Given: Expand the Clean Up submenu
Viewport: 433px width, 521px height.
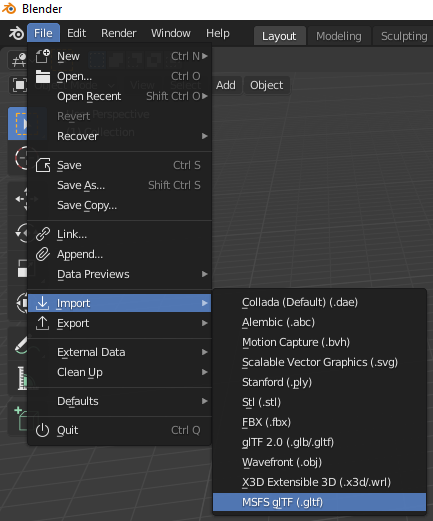Looking at the screenshot, I should tap(120, 372).
